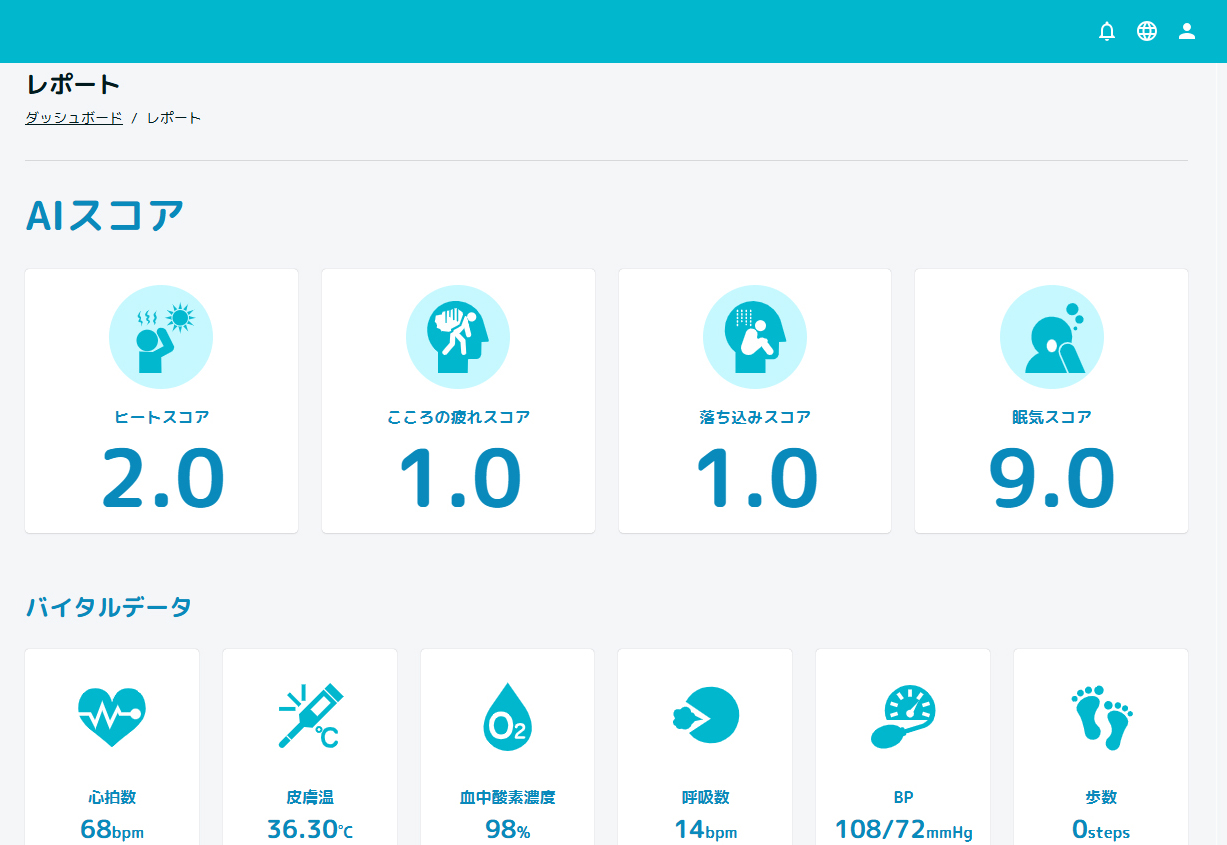The width and height of the screenshot is (1227, 845).
Task: Click the 歩数 footprints icon
Action: (x=1101, y=717)
